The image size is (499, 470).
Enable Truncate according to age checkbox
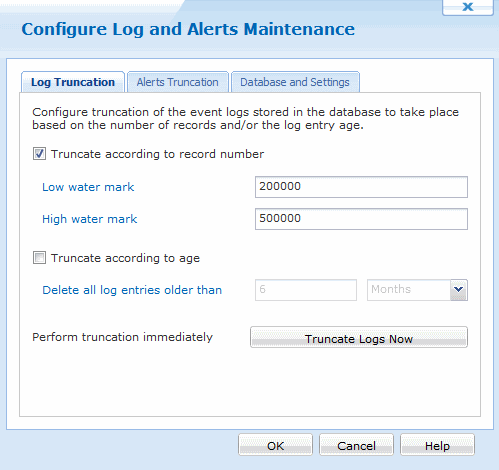pos(39,258)
